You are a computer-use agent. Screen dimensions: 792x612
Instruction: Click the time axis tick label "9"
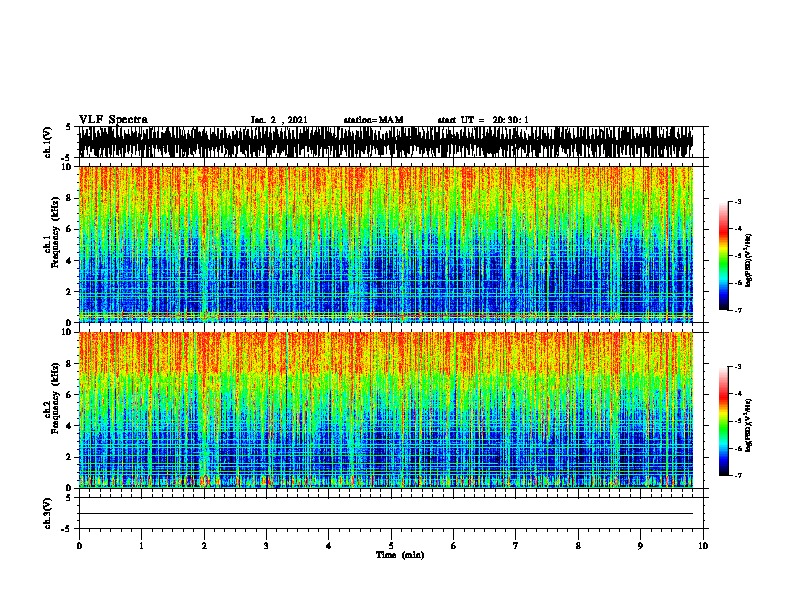pos(640,546)
